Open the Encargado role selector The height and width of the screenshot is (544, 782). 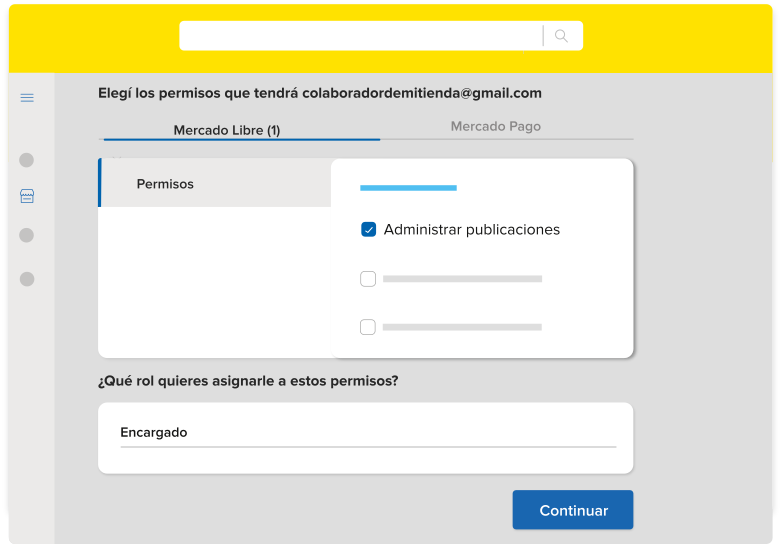point(368,433)
